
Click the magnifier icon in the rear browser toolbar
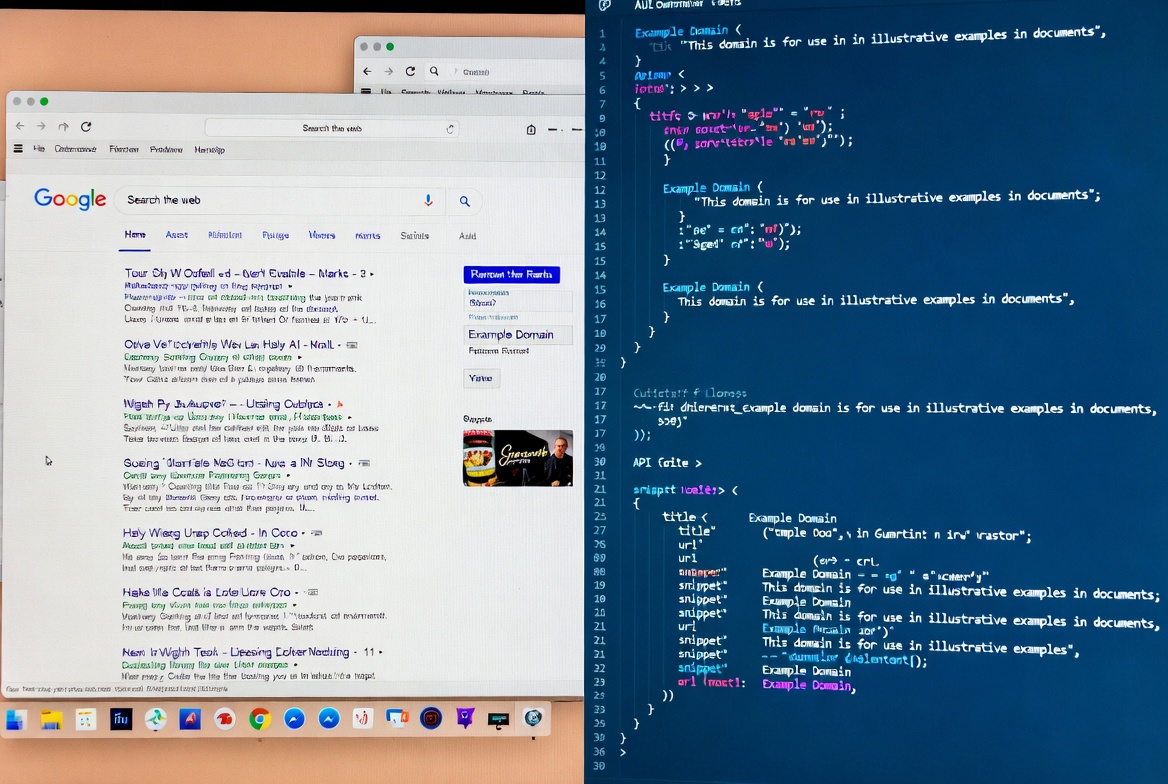click(x=434, y=72)
